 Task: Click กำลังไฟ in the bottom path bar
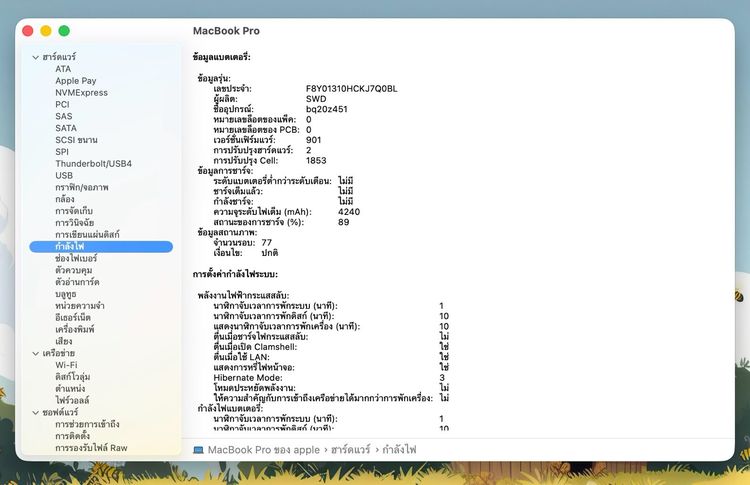pos(399,450)
